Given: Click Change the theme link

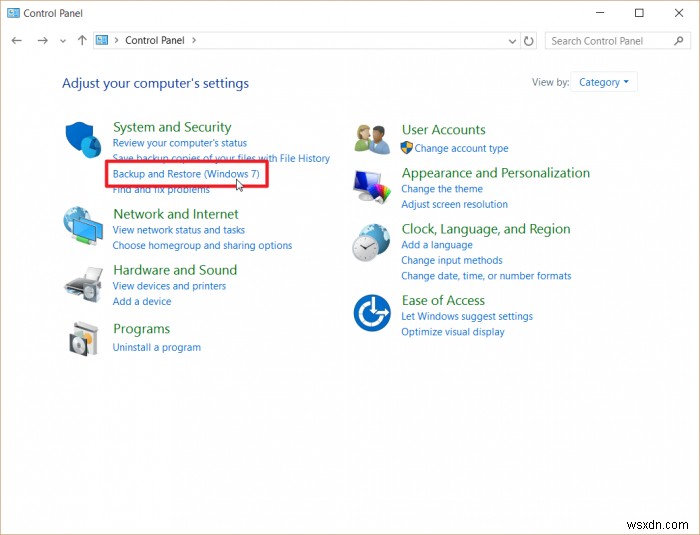Looking at the screenshot, I should click(442, 189).
